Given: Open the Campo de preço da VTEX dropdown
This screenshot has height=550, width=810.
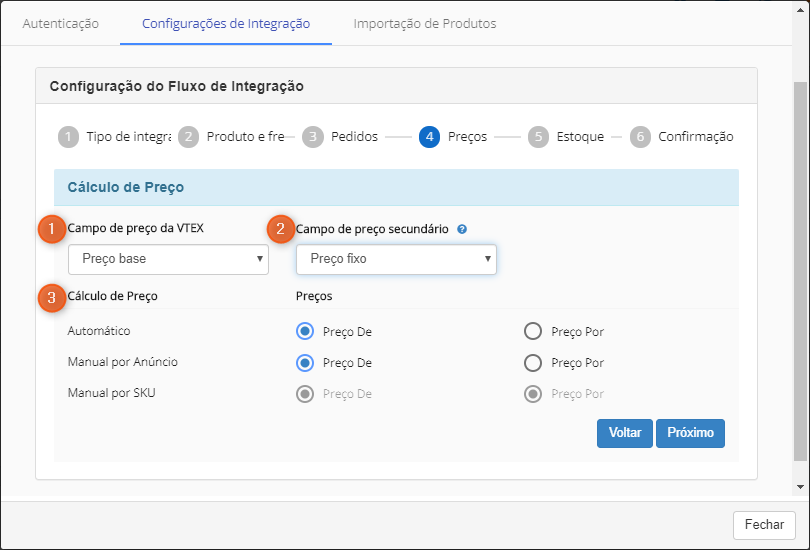Looking at the screenshot, I should (x=168, y=259).
